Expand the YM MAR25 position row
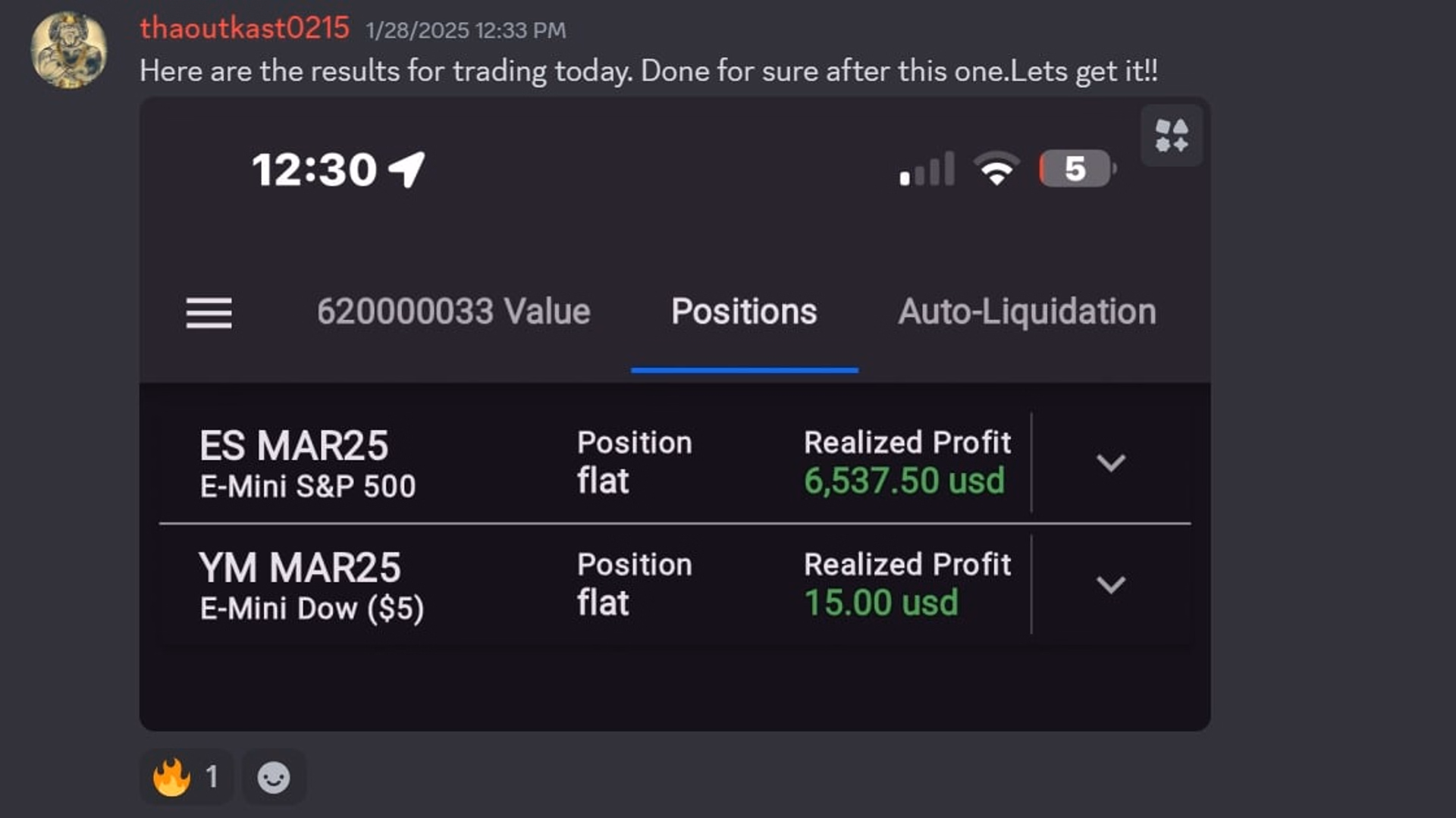The width and height of the screenshot is (1456, 818). tap(1111, 585)
